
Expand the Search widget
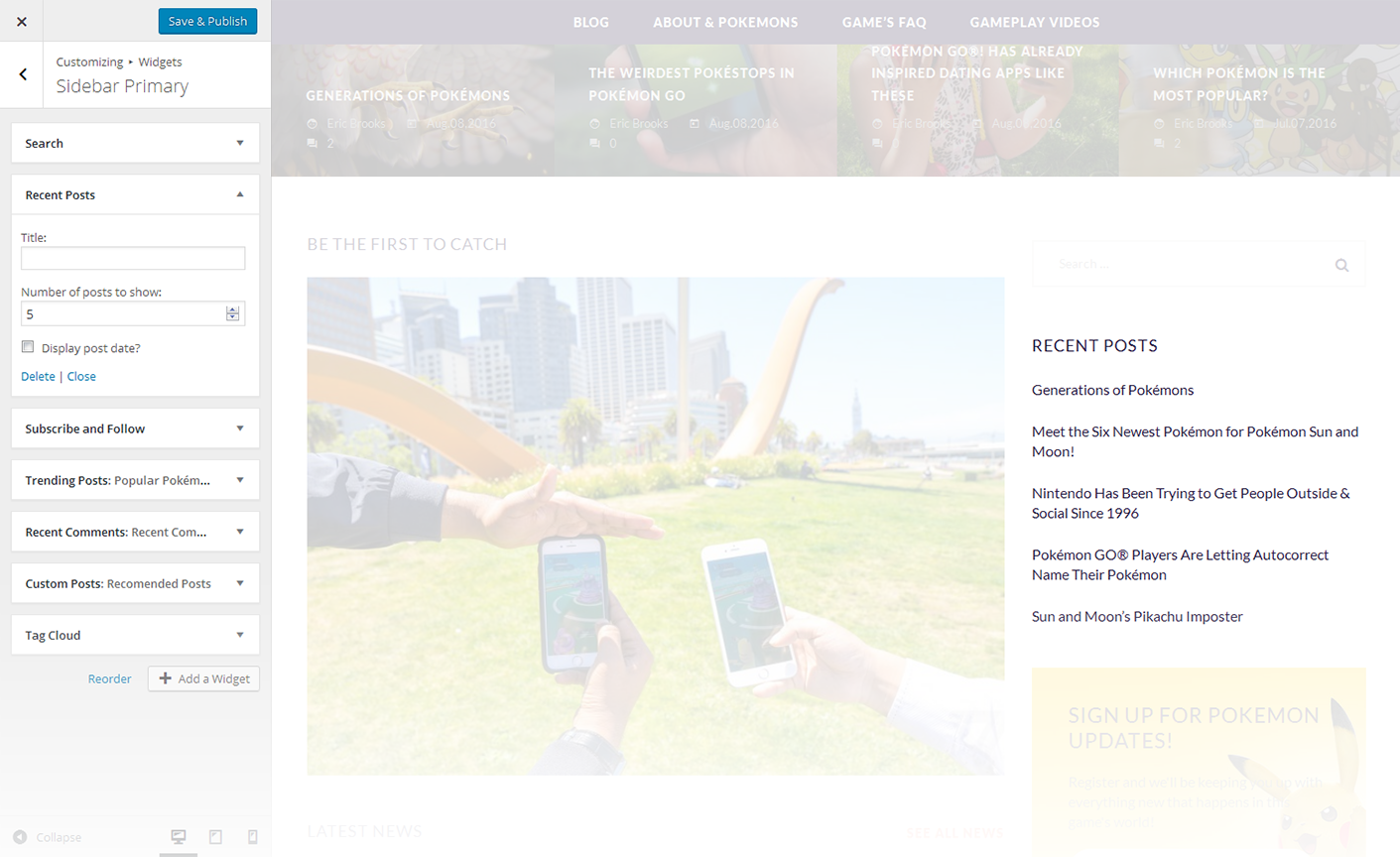click(x=239, y=143)
